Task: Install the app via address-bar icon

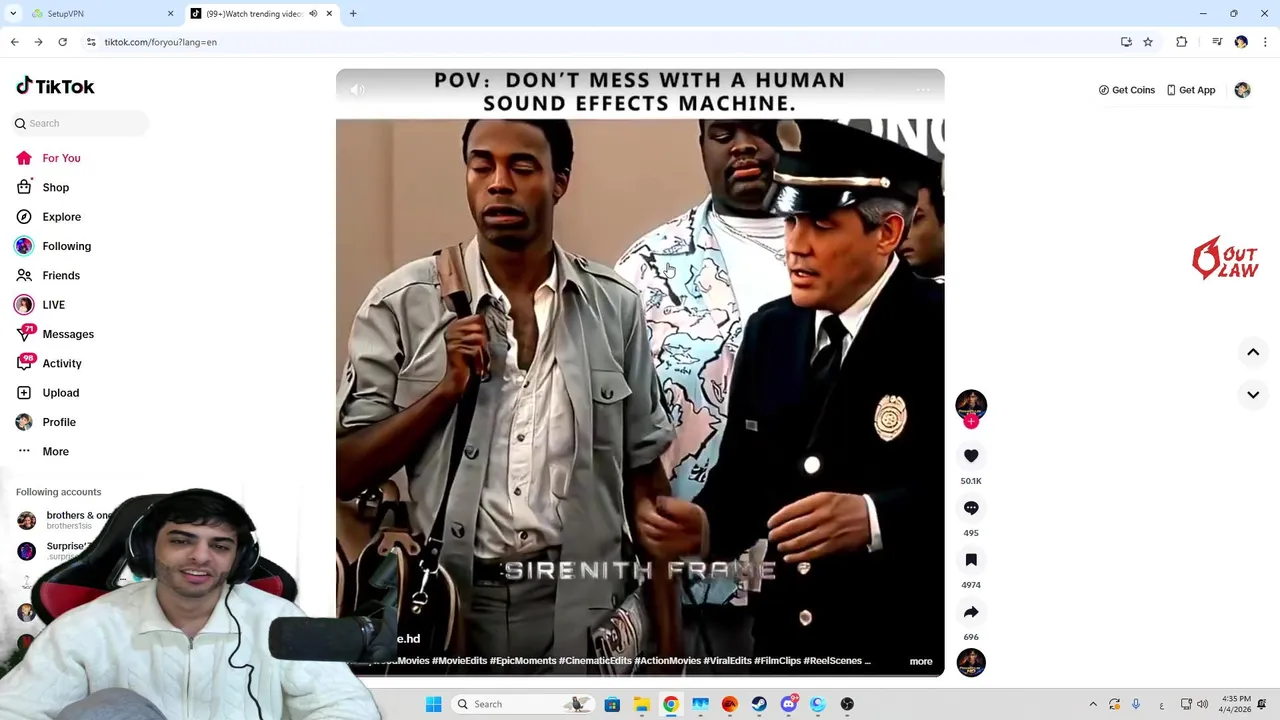Action: click(x=1126, y=42)
